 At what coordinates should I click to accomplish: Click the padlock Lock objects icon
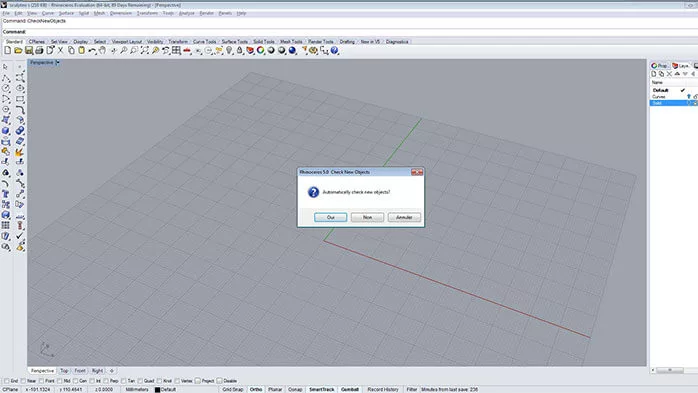239,51
